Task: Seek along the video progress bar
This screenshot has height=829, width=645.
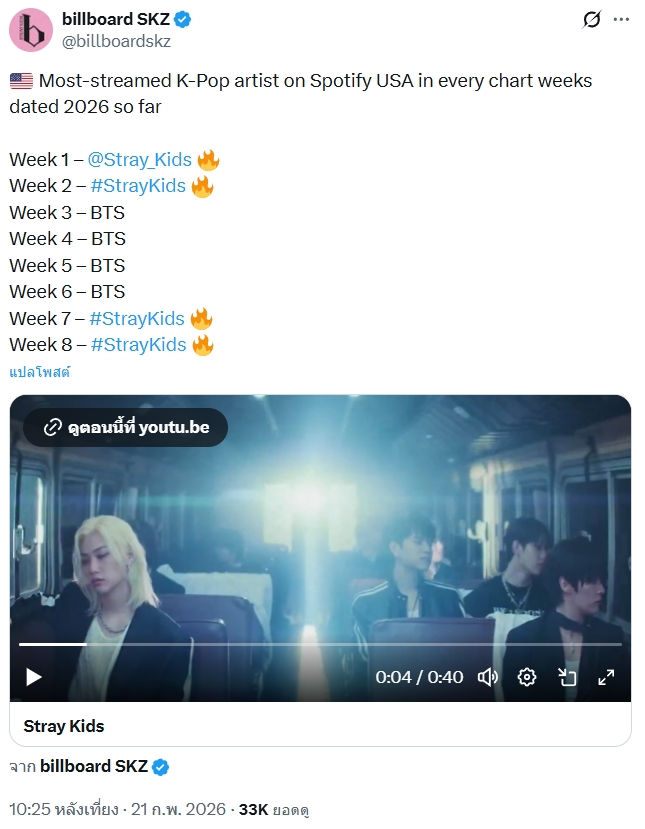Action: [x=320, y=644]
